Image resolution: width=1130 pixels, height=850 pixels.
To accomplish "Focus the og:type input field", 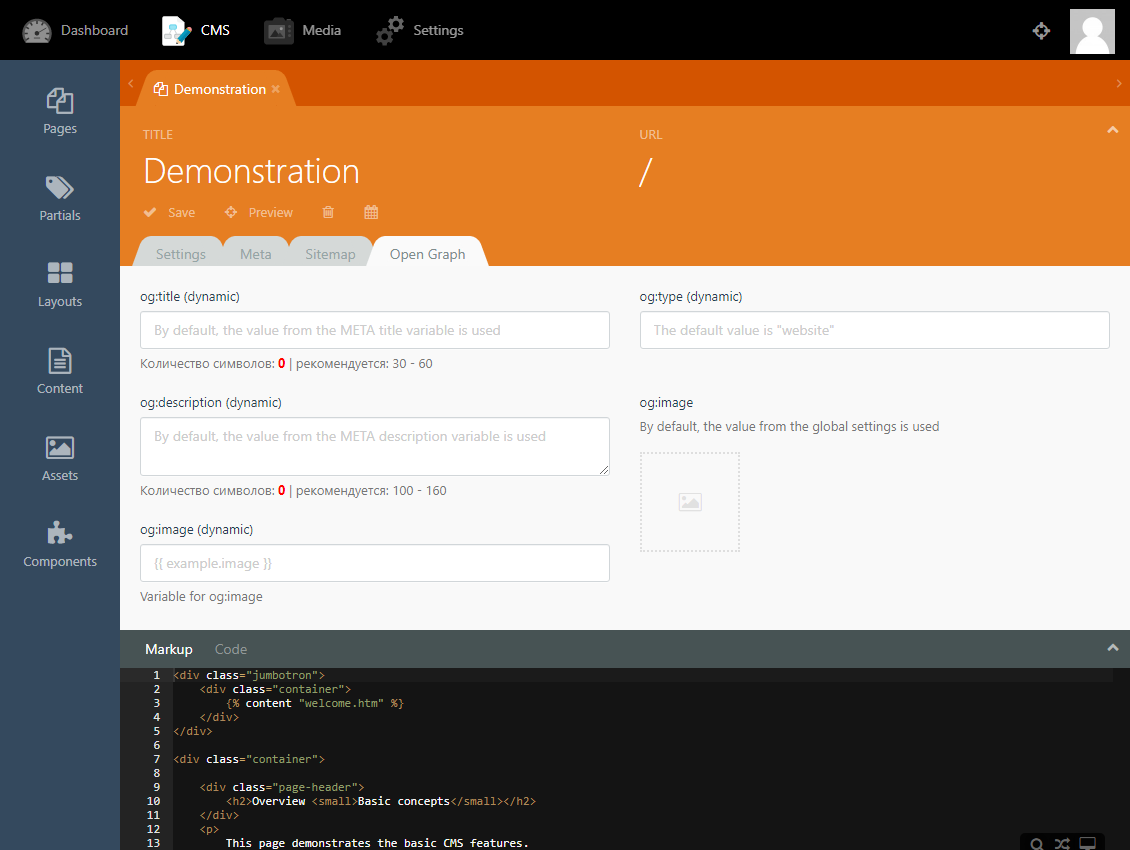I will [x=874, y=330].
